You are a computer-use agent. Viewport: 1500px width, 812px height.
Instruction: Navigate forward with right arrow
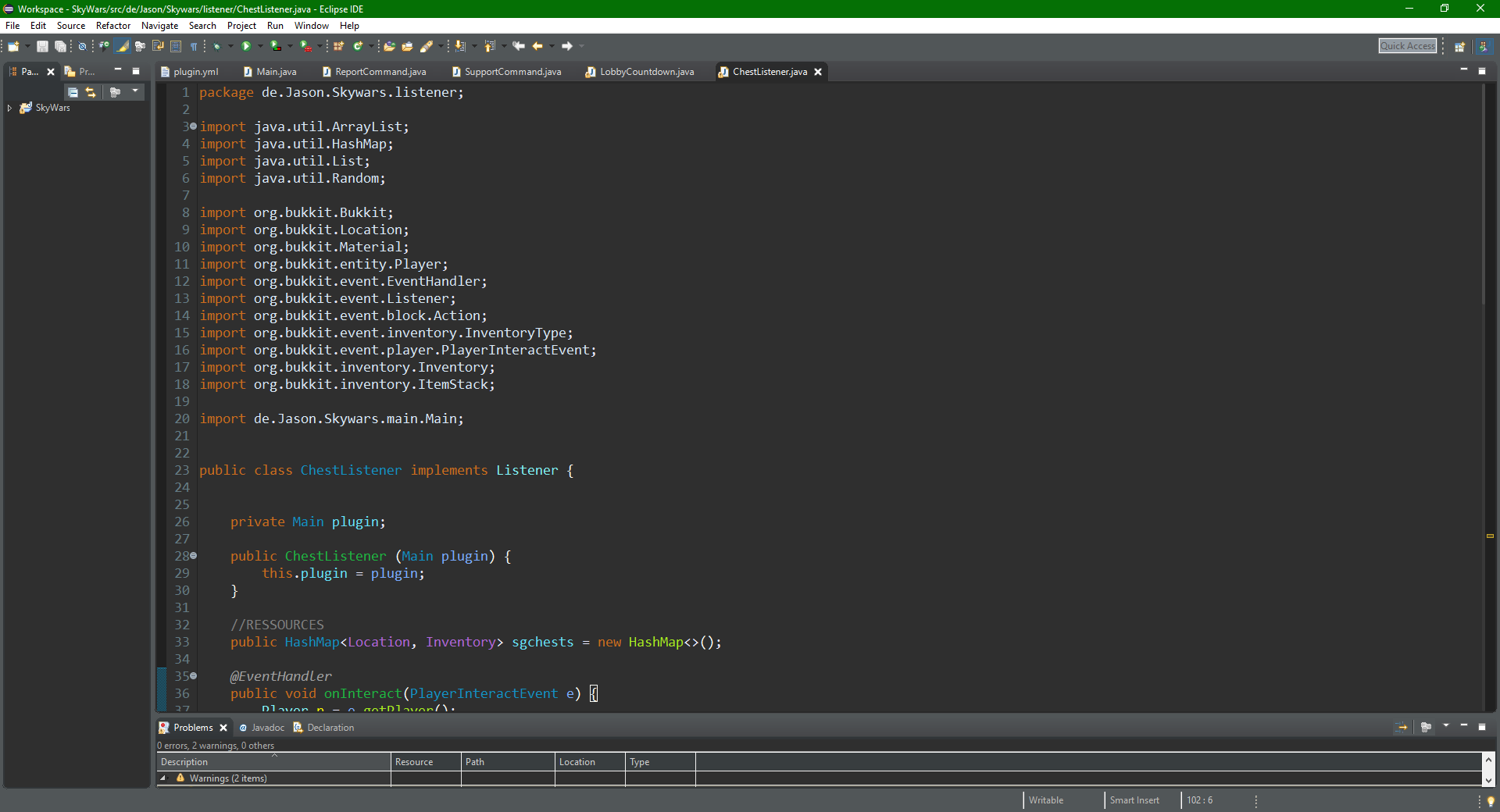click(567, 47)
